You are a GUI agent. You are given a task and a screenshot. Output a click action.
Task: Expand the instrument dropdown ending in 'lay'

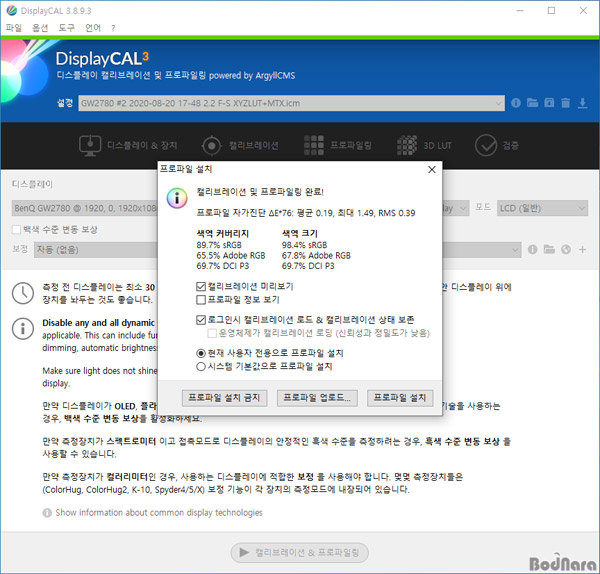[456, 208]
